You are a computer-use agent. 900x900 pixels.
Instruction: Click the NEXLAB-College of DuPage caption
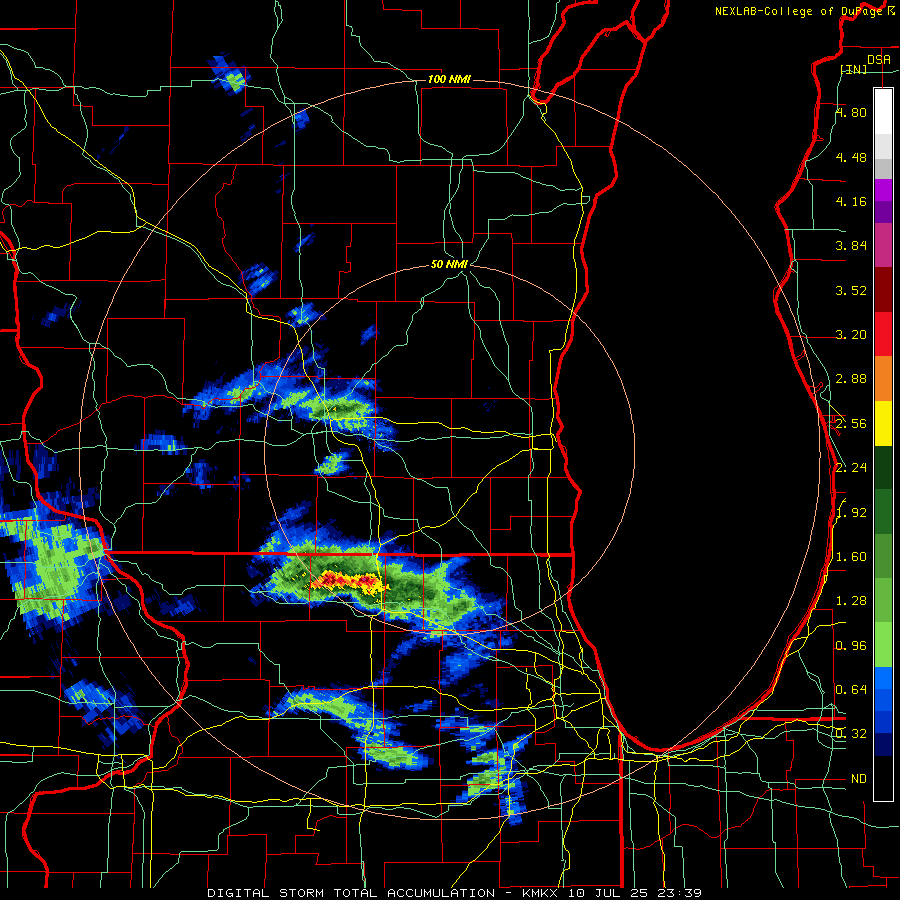coord(798,11)
